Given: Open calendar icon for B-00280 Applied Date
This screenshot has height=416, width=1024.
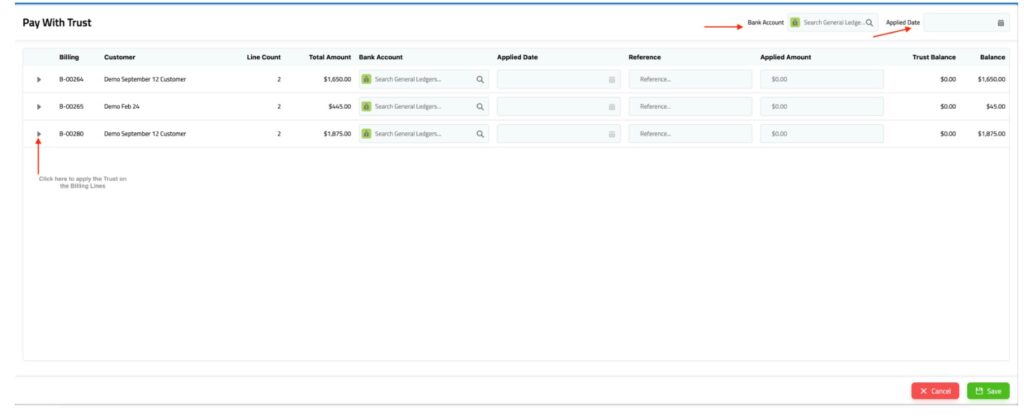Looking at the screenshot, I should click(612, 133).
